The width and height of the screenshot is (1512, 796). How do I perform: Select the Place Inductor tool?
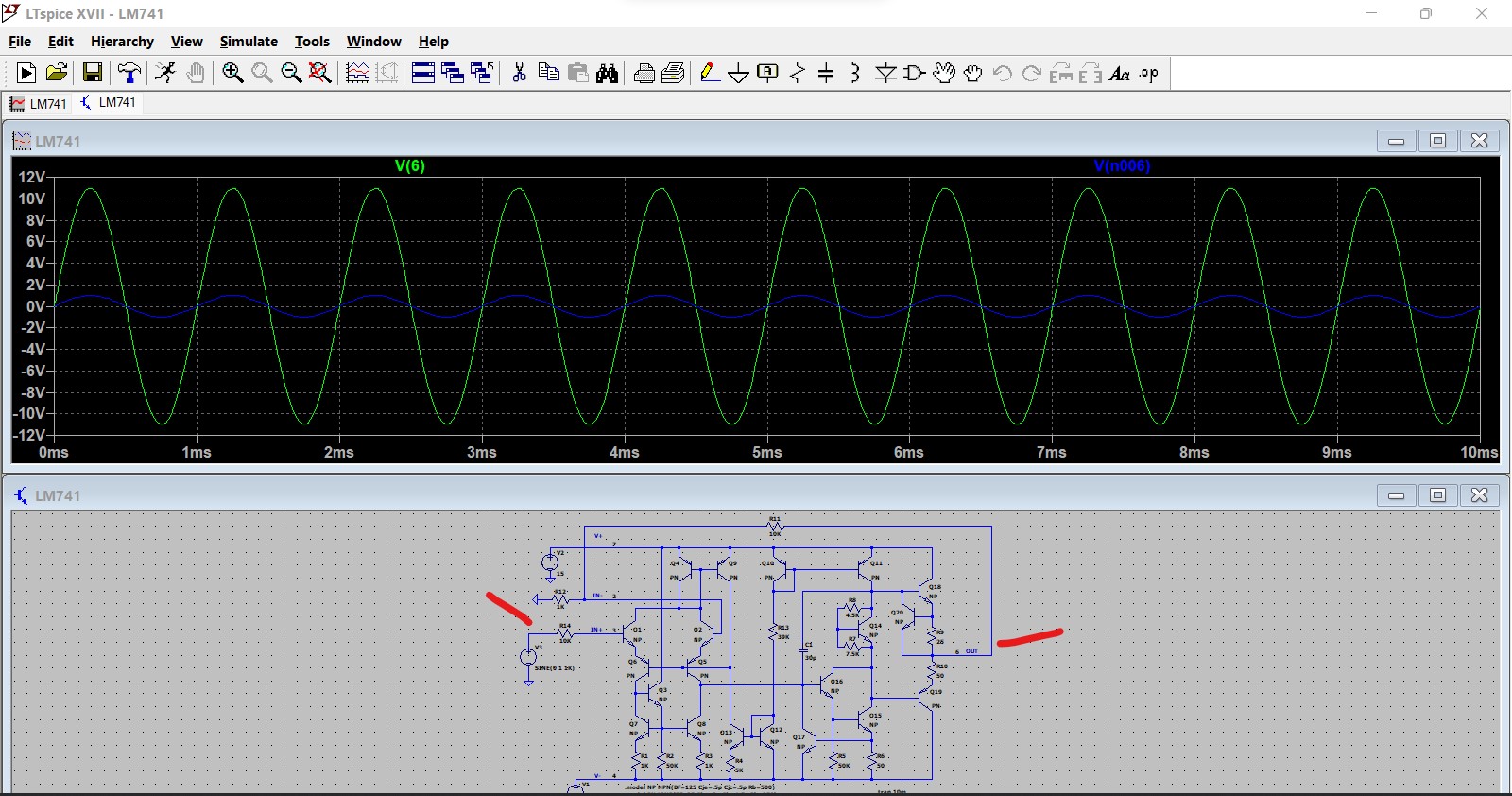tap(855, 73)
